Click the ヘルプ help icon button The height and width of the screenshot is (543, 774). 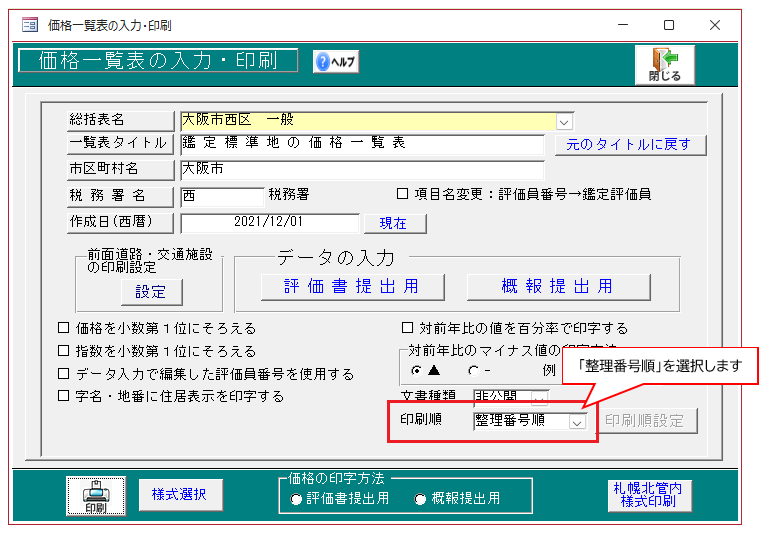(x=336, y=62)
